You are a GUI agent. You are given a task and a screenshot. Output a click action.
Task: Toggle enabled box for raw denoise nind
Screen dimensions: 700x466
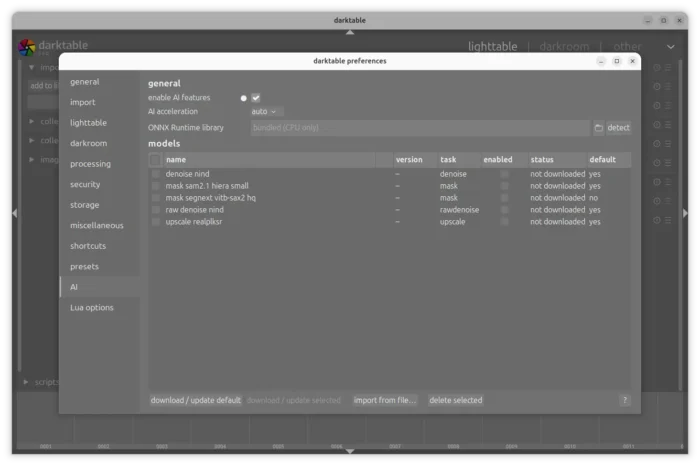click(x=504, y=210)
